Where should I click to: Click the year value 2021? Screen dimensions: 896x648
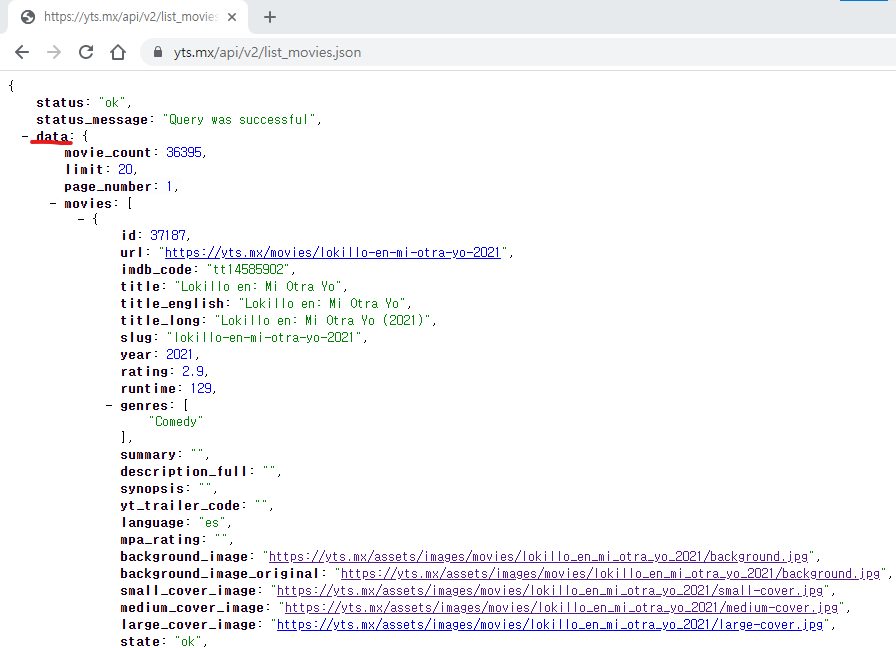179,355
